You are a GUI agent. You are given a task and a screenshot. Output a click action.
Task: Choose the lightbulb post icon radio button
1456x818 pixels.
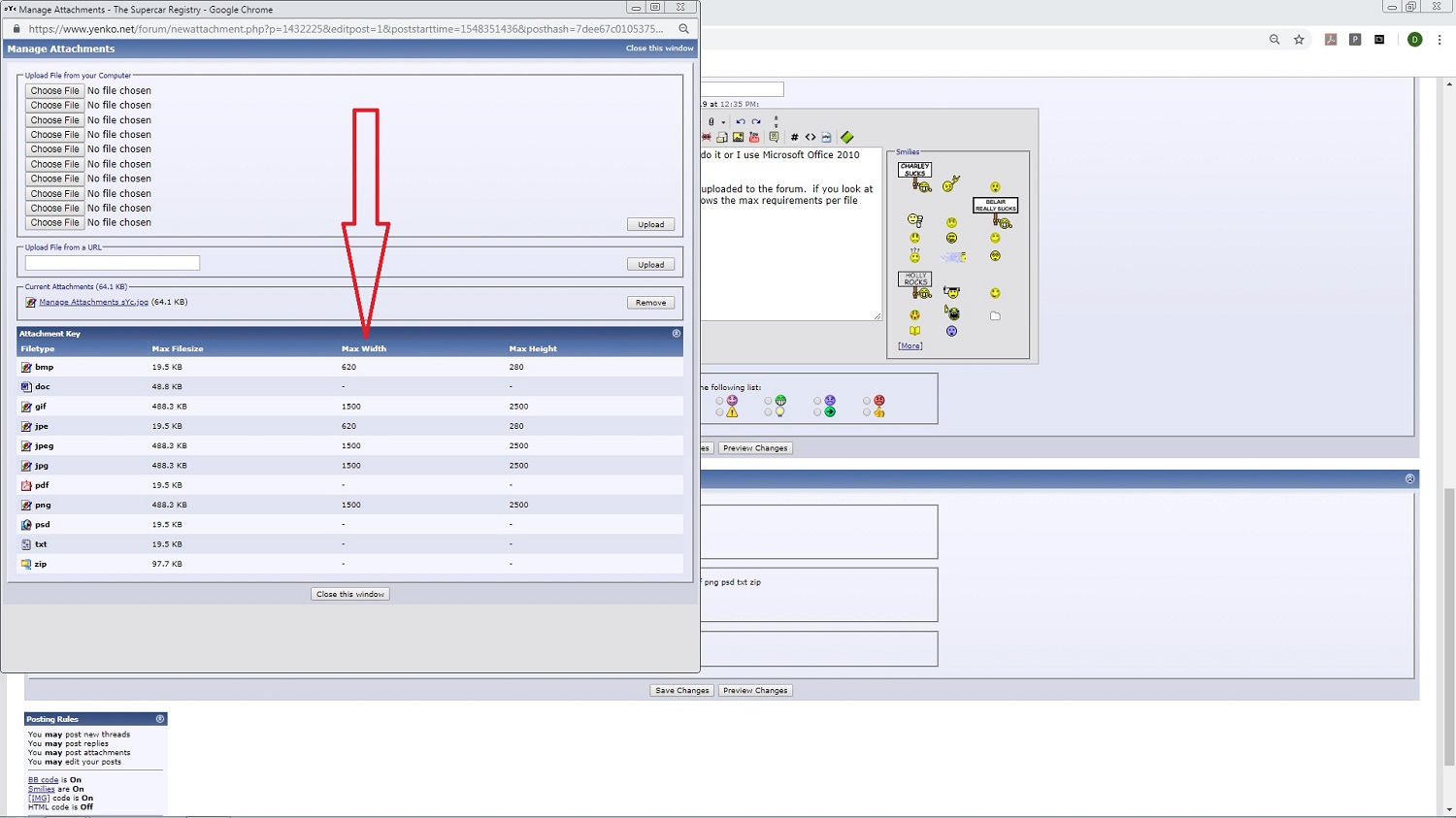[x=768, y=412]
